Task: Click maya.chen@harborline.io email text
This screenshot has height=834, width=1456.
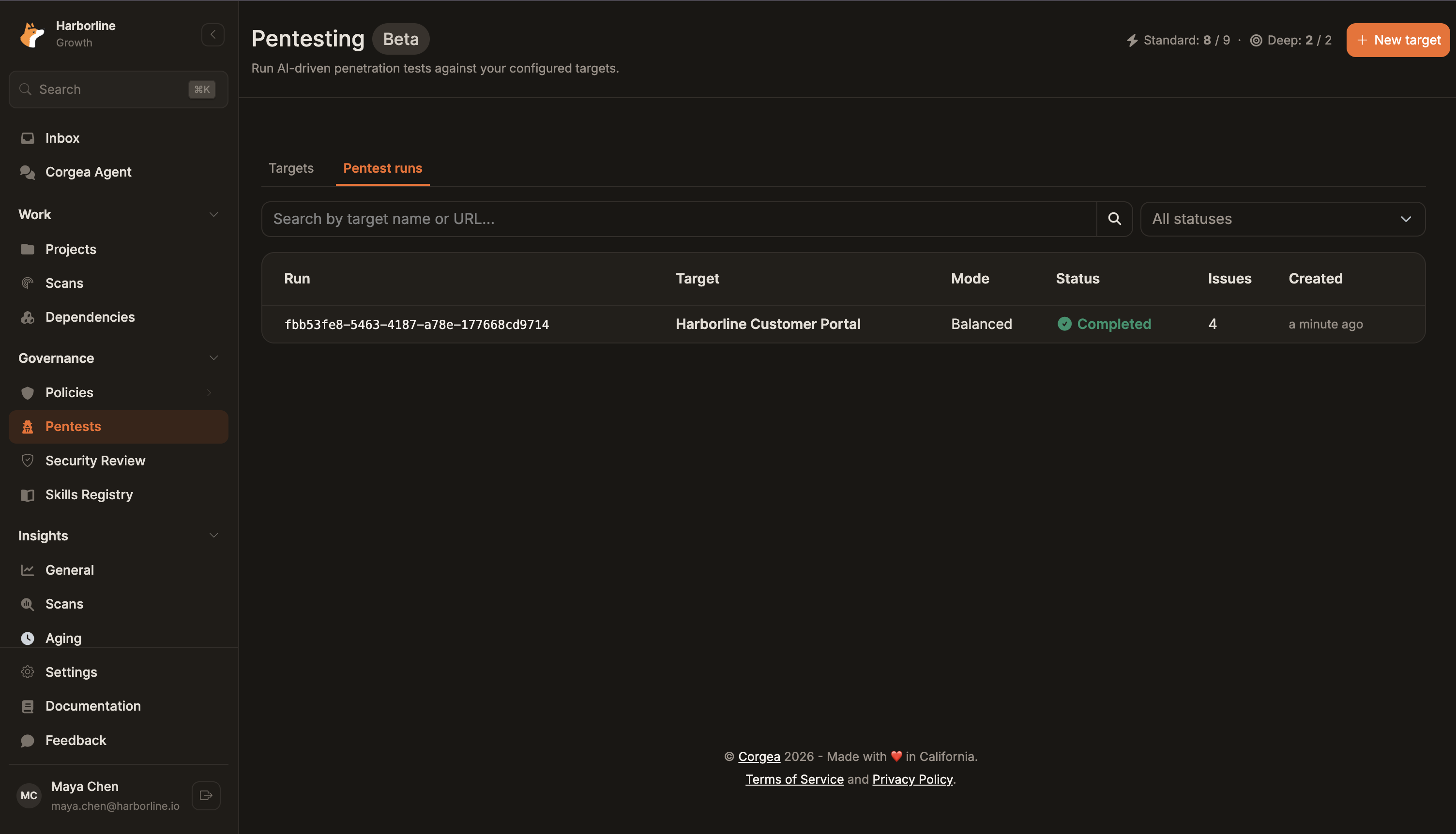Action: coord(115,806)
